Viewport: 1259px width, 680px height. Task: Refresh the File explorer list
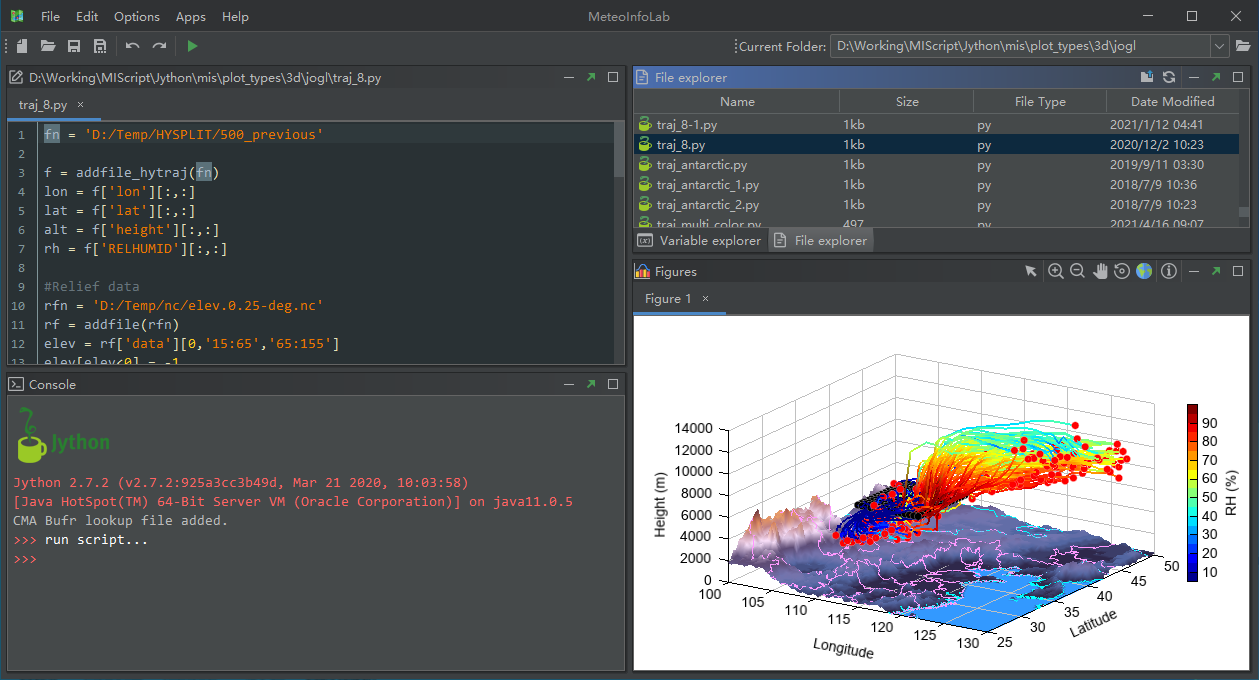[x=1168, y=77]
